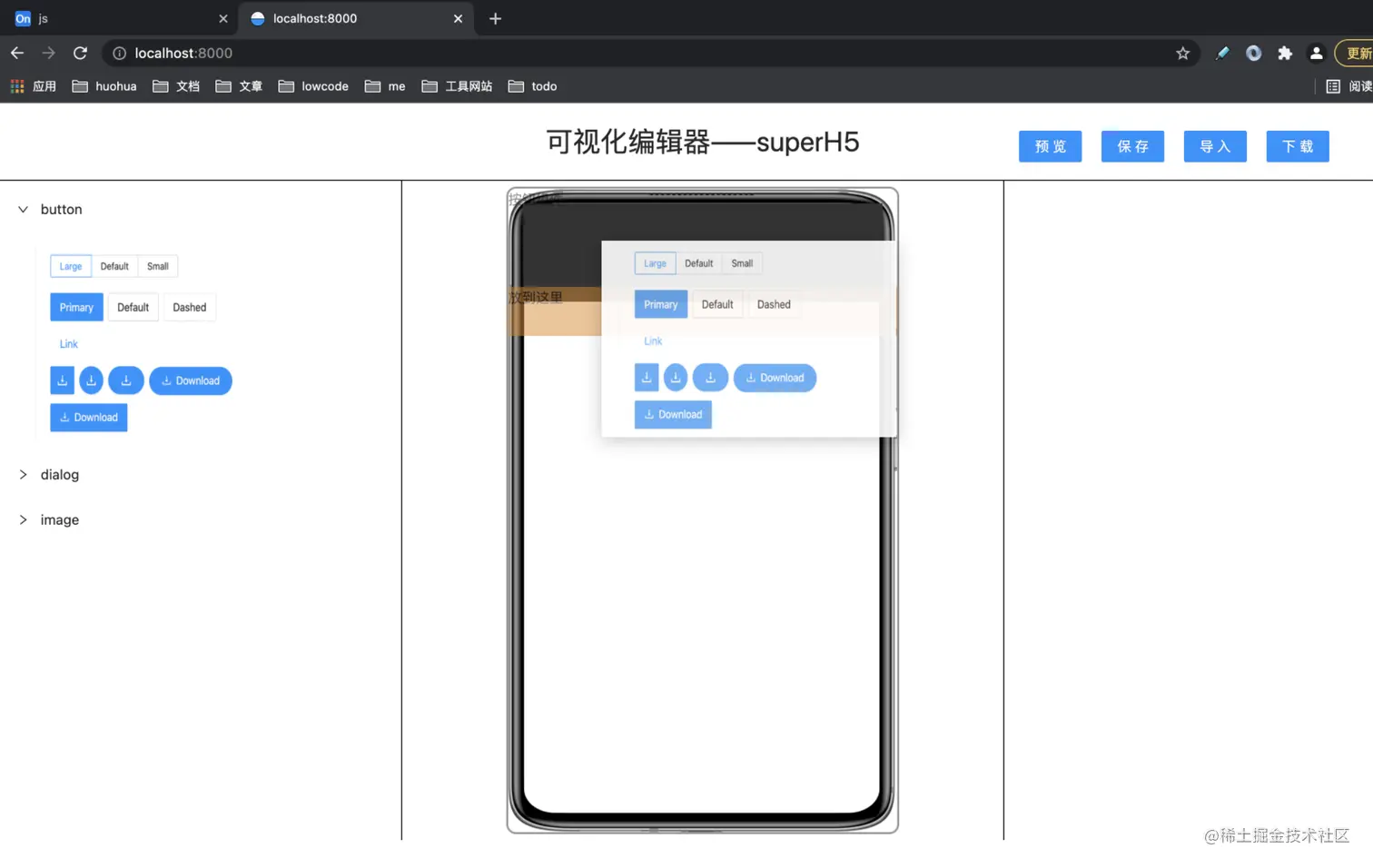The height and width of the screenshot is (868, 1373).
Task: Click the Default button beside Primary in left panel
Action: tap(133, 308)
